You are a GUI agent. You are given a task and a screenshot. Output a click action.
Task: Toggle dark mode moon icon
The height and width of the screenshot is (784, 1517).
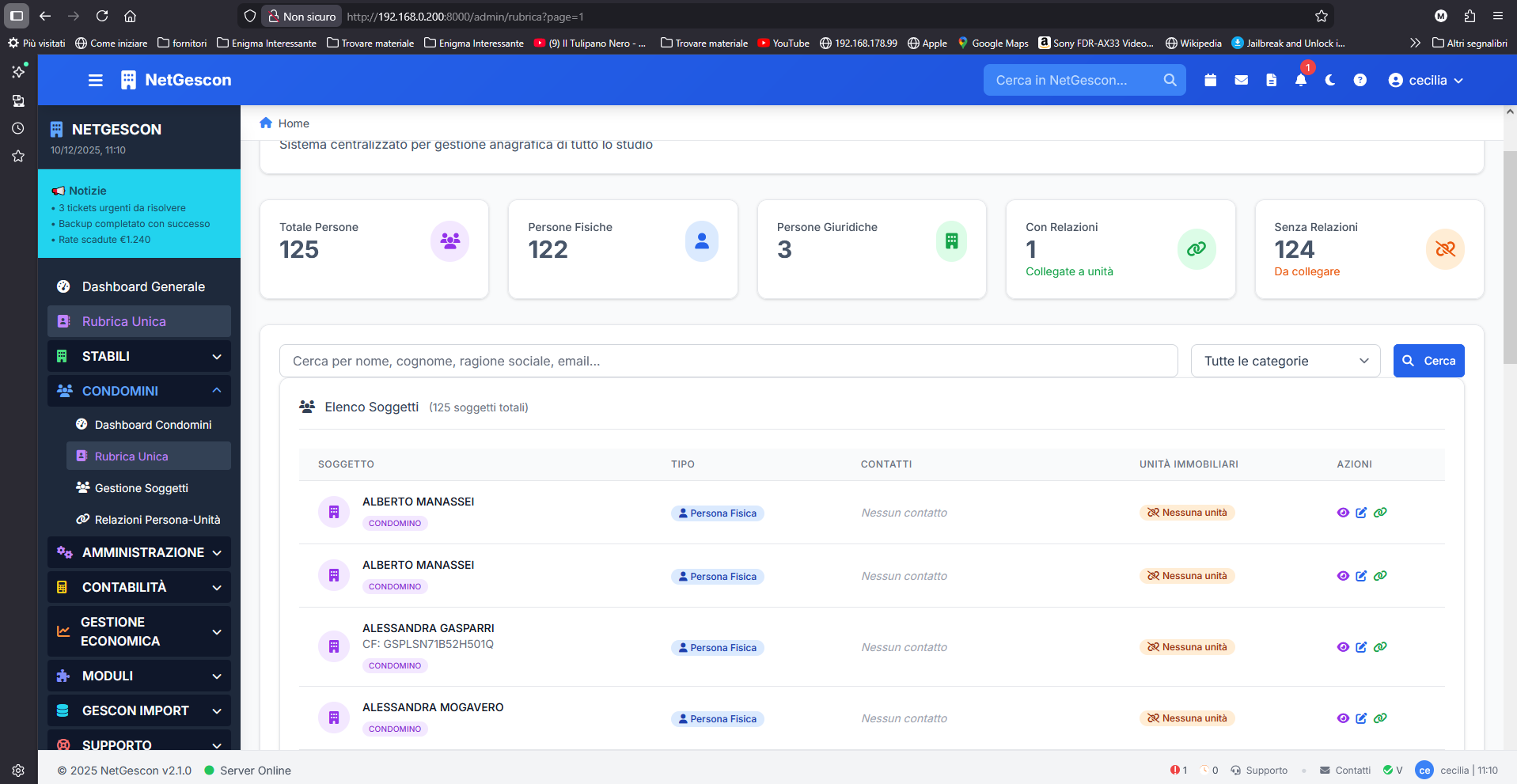click(x=1330, y=80)
